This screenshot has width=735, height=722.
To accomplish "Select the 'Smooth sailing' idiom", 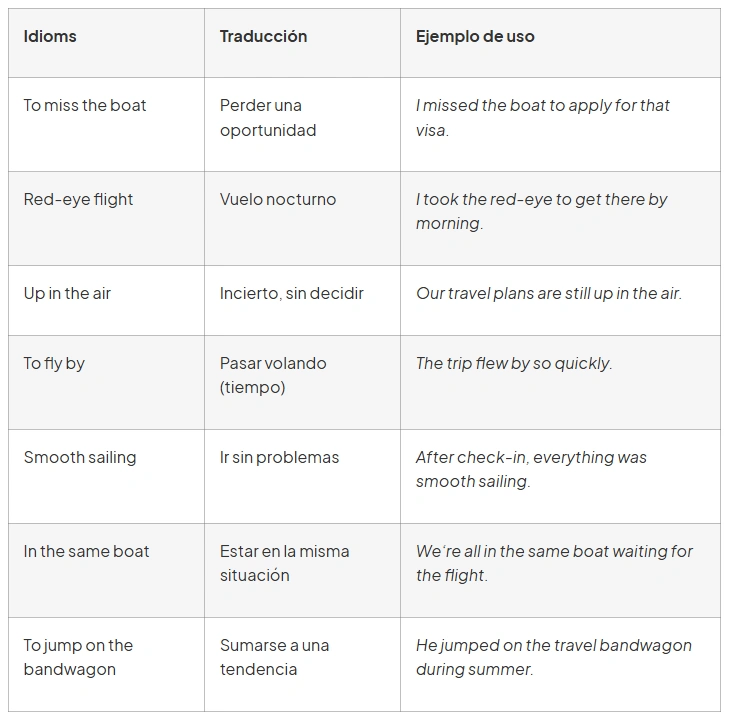I will click(80, 458).
